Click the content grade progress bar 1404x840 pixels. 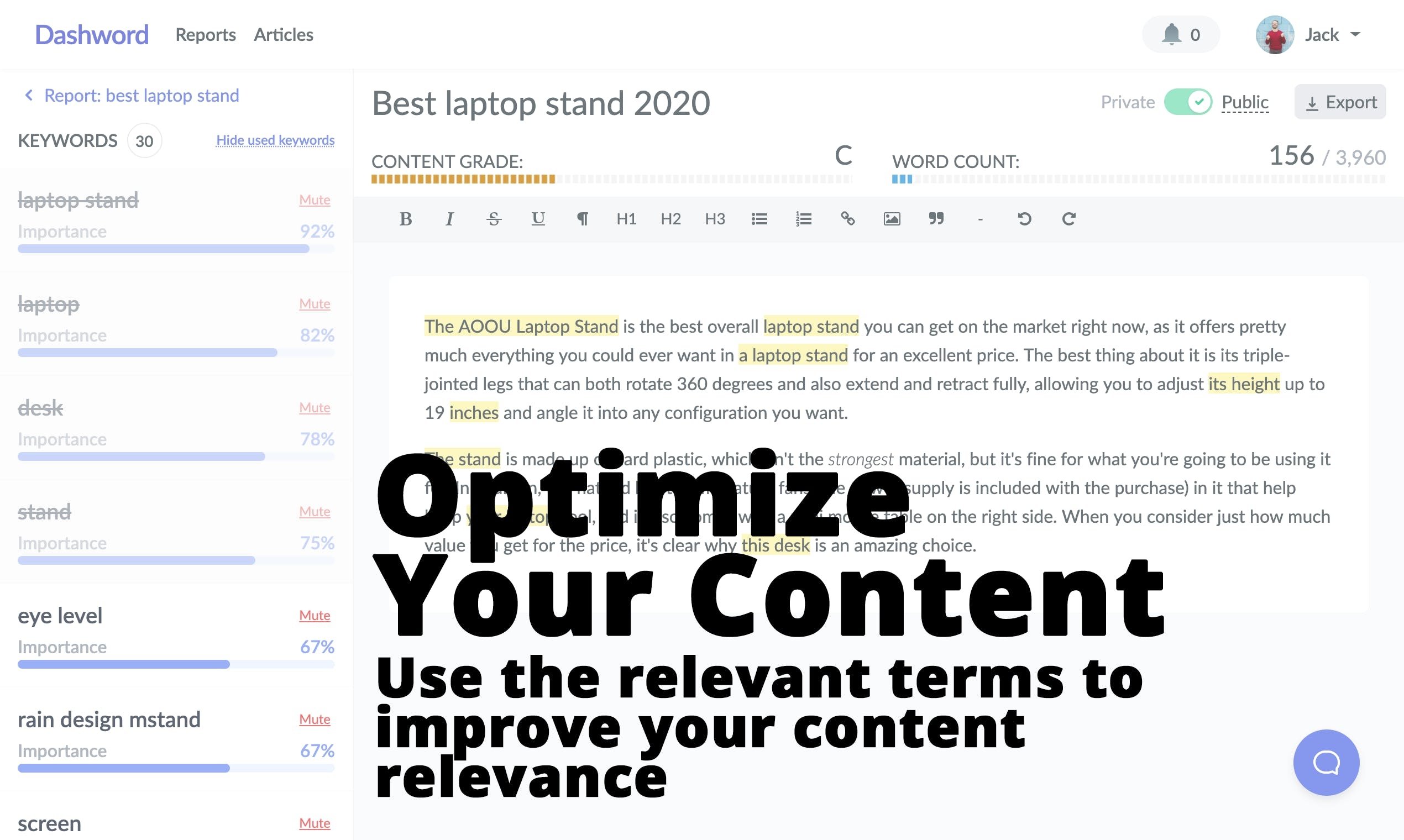611,180
